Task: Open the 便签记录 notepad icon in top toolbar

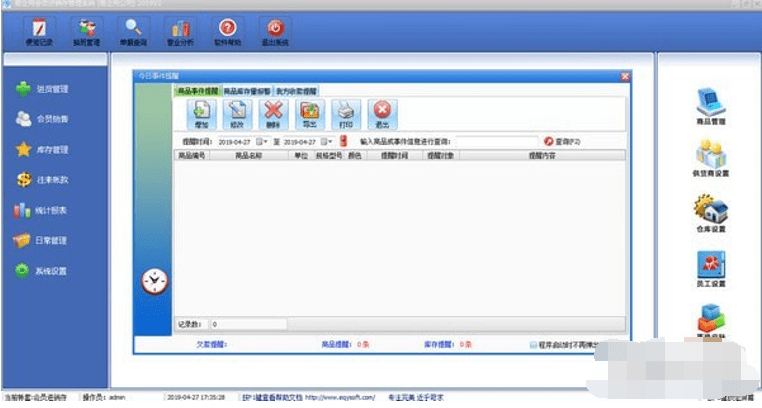Action: click(x=39, y=32)
